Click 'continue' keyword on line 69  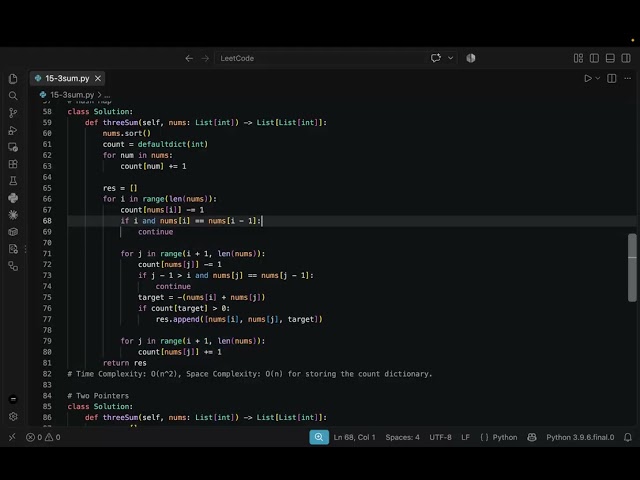[x=156, y=232]
